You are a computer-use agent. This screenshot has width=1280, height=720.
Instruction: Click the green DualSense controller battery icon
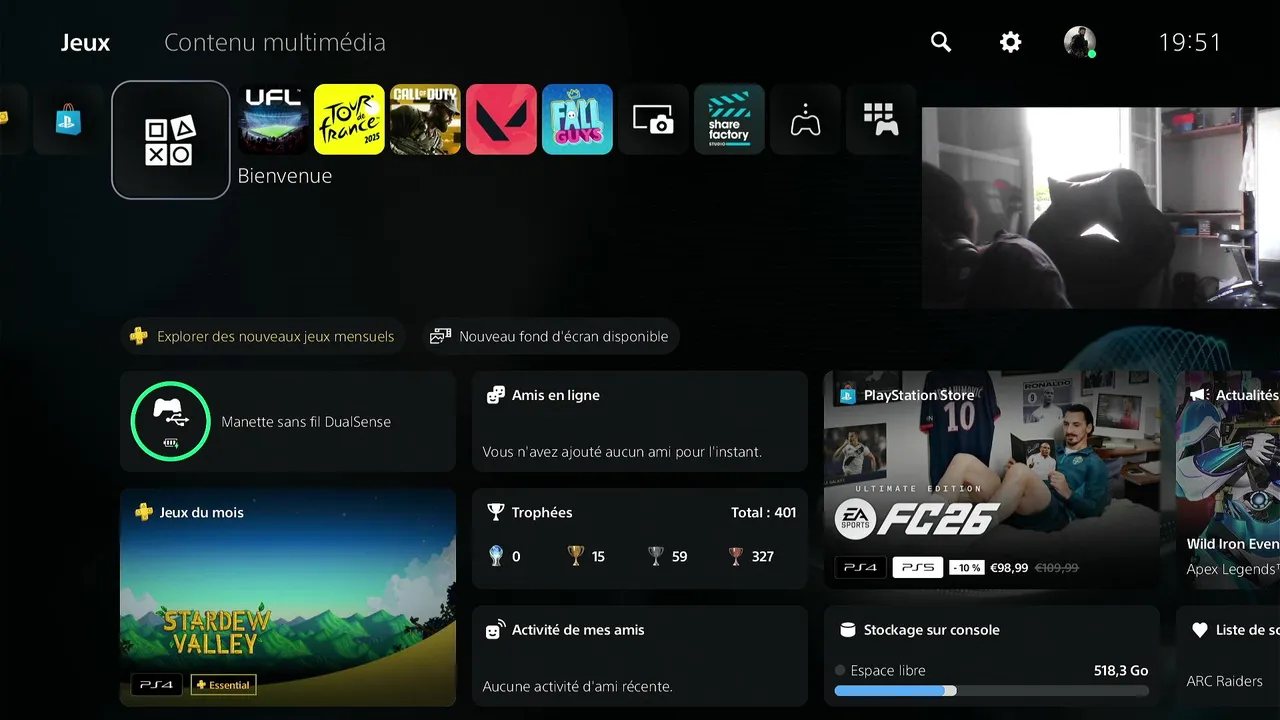coord(170,421)
